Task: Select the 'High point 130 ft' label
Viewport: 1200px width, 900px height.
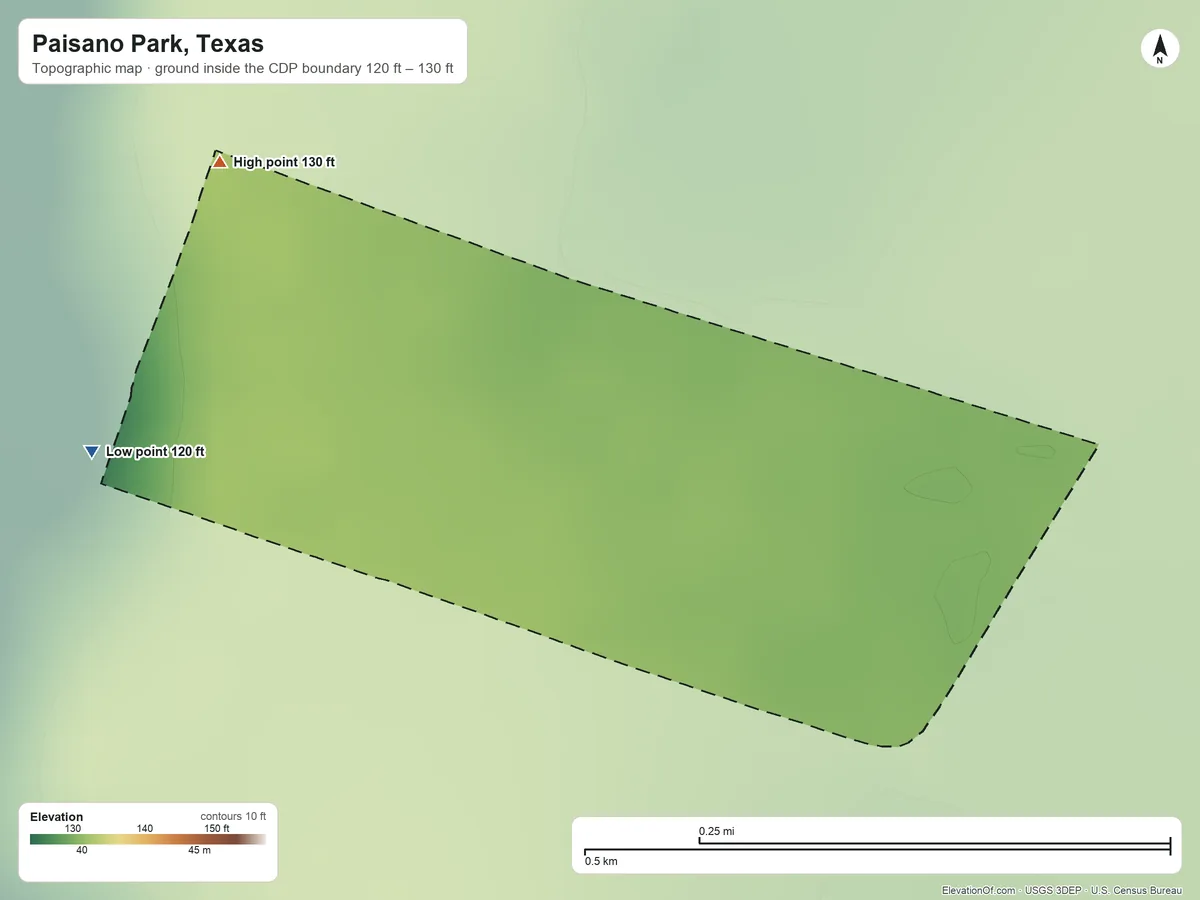Action: tap(284, 162)
